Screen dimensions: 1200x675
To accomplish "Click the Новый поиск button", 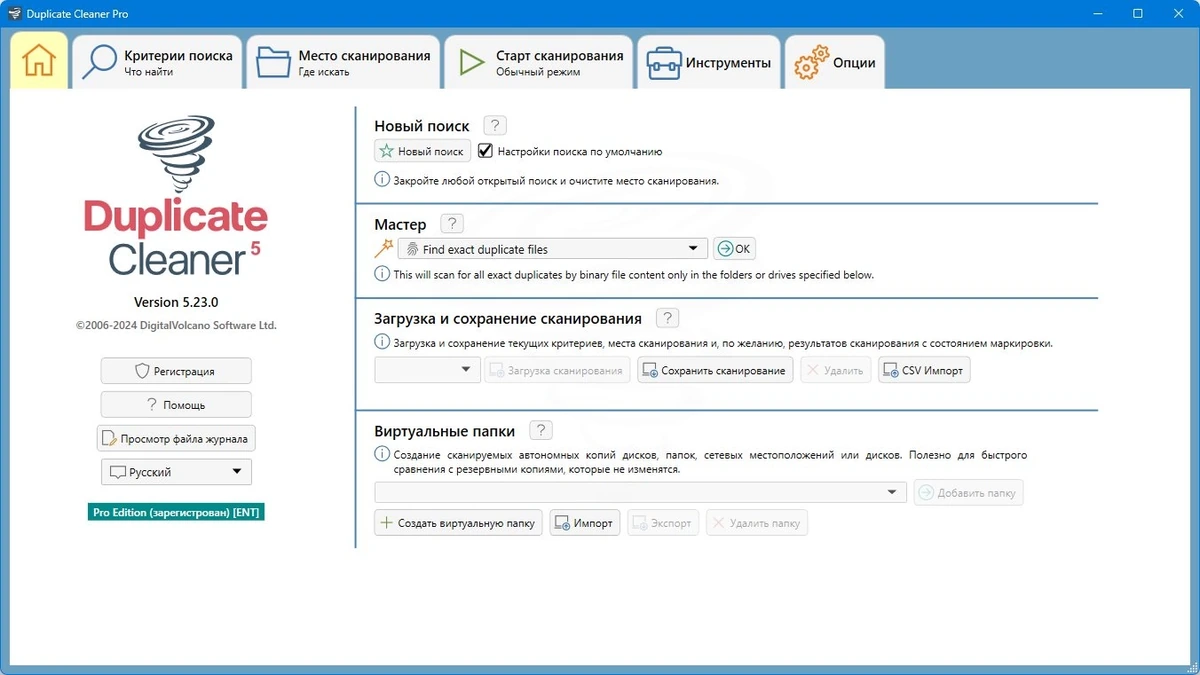I will point(422,151).
